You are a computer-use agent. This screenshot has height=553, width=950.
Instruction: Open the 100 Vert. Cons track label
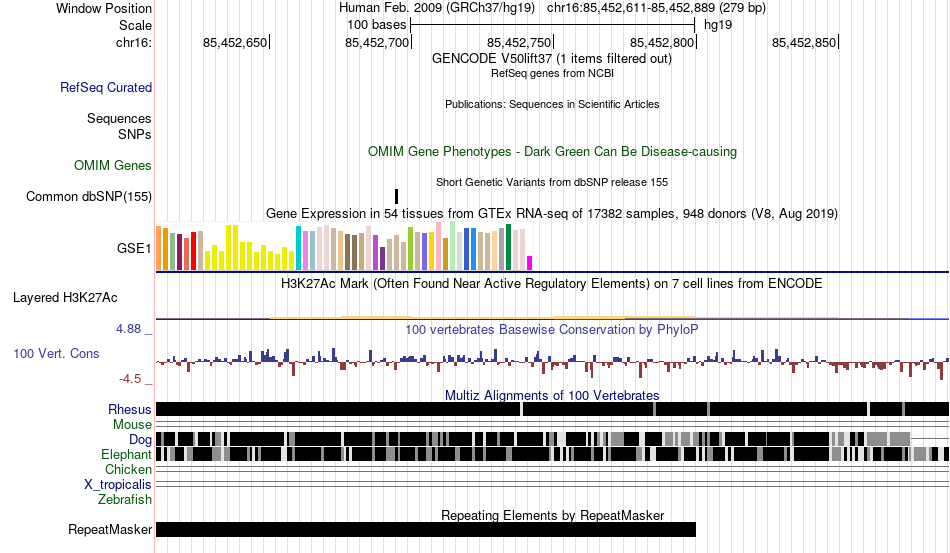(x=56, y=353)
